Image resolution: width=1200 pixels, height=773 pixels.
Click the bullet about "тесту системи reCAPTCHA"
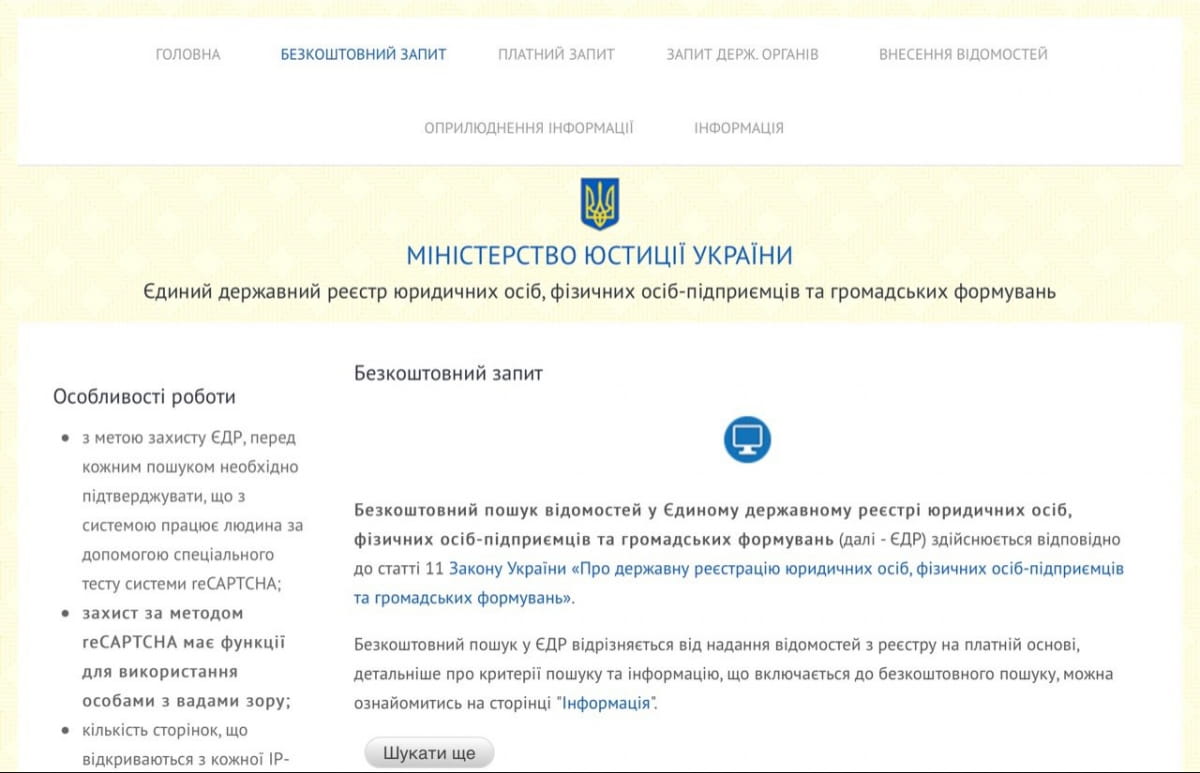coord(192,511)
